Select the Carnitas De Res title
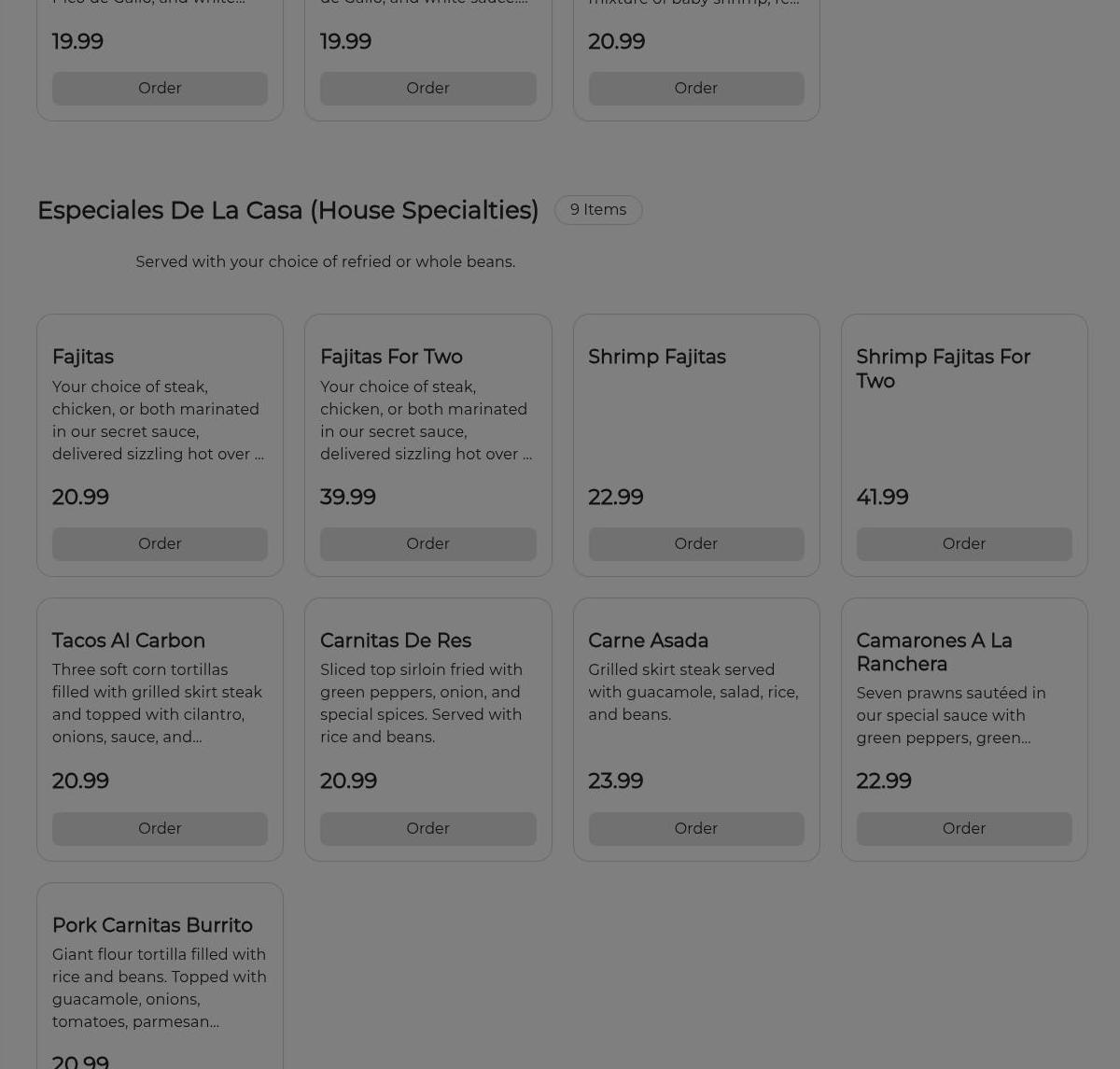 (x=395, y=640)
